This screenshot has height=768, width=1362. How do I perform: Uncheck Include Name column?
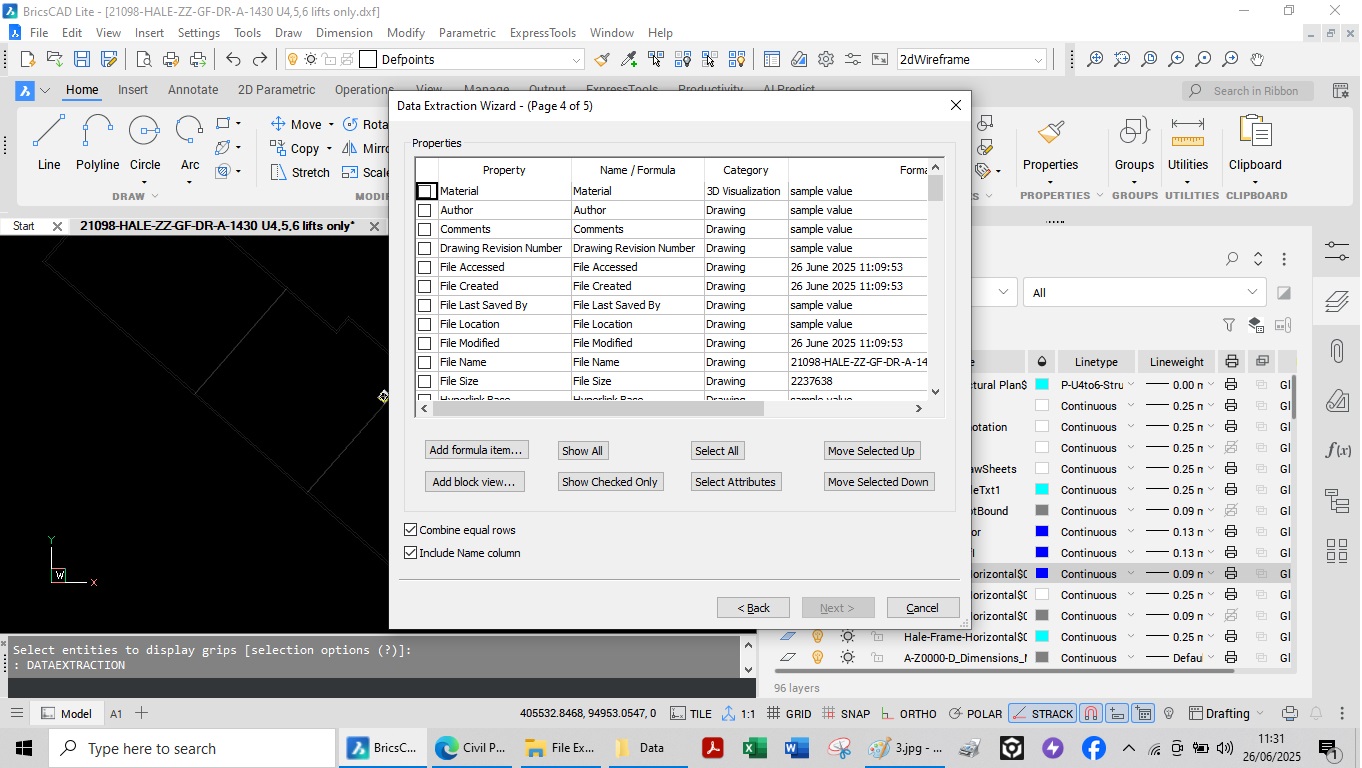410,553
